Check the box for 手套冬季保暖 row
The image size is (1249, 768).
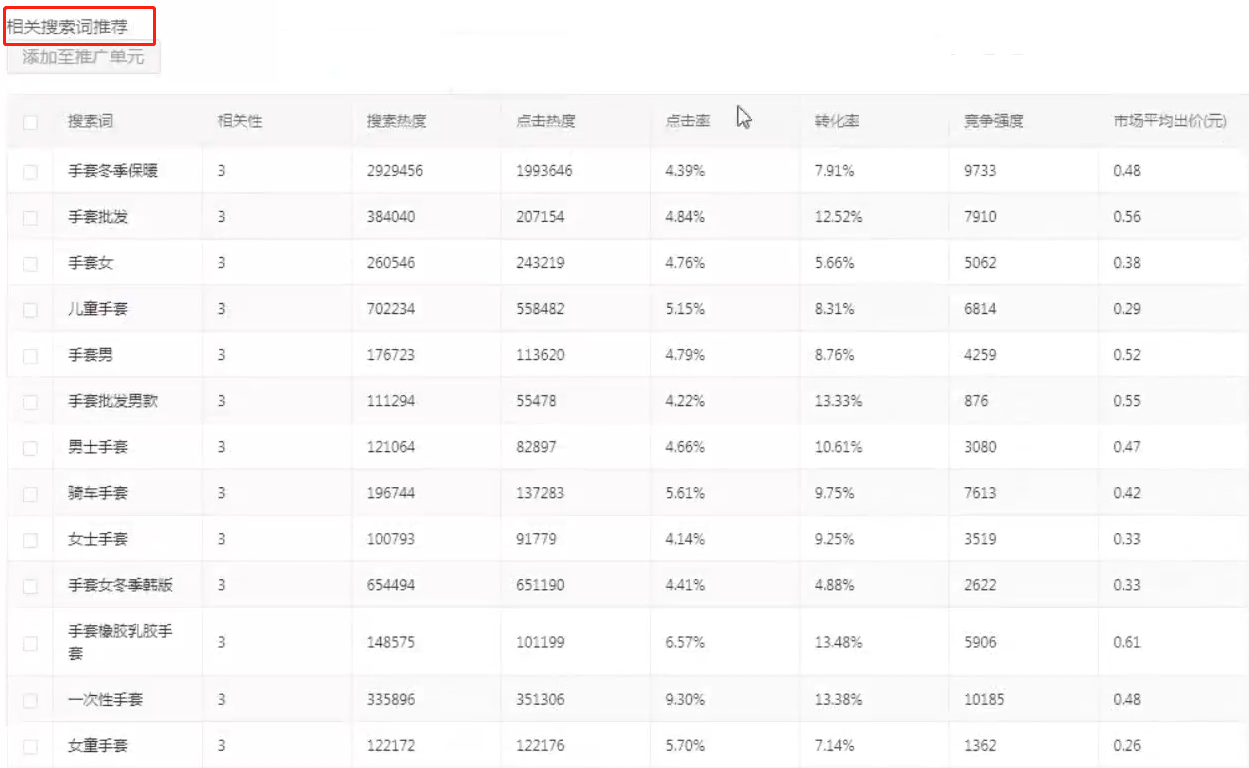(x=30, y=172)
